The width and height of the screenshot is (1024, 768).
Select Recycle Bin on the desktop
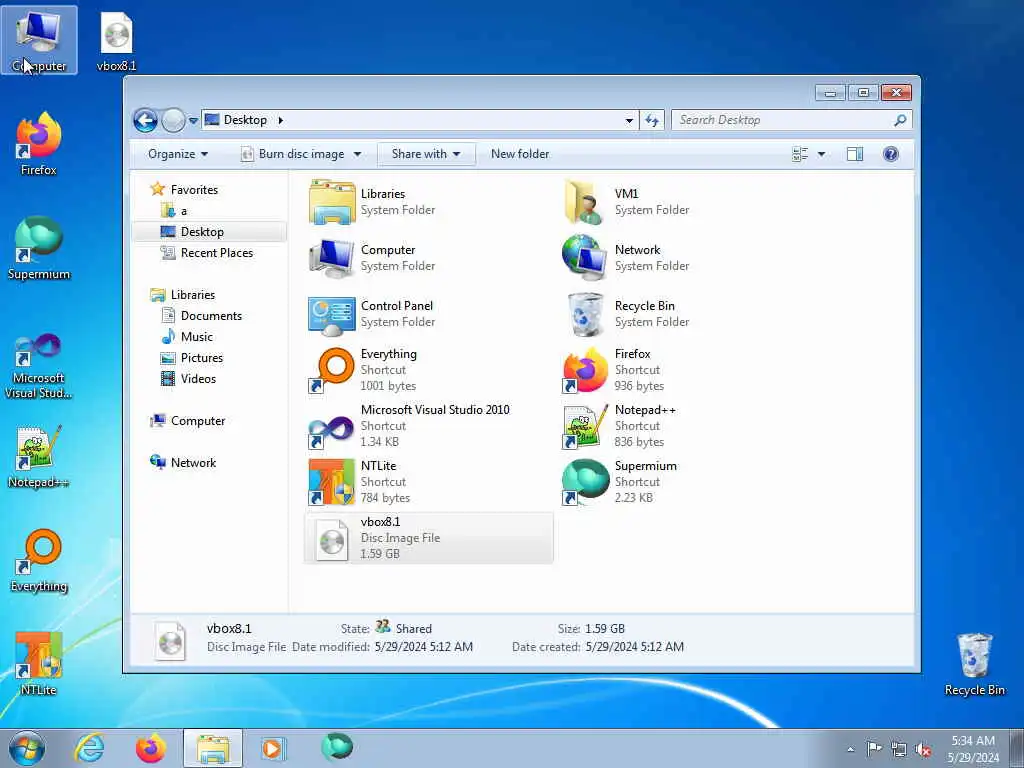[x=974, y=664]
